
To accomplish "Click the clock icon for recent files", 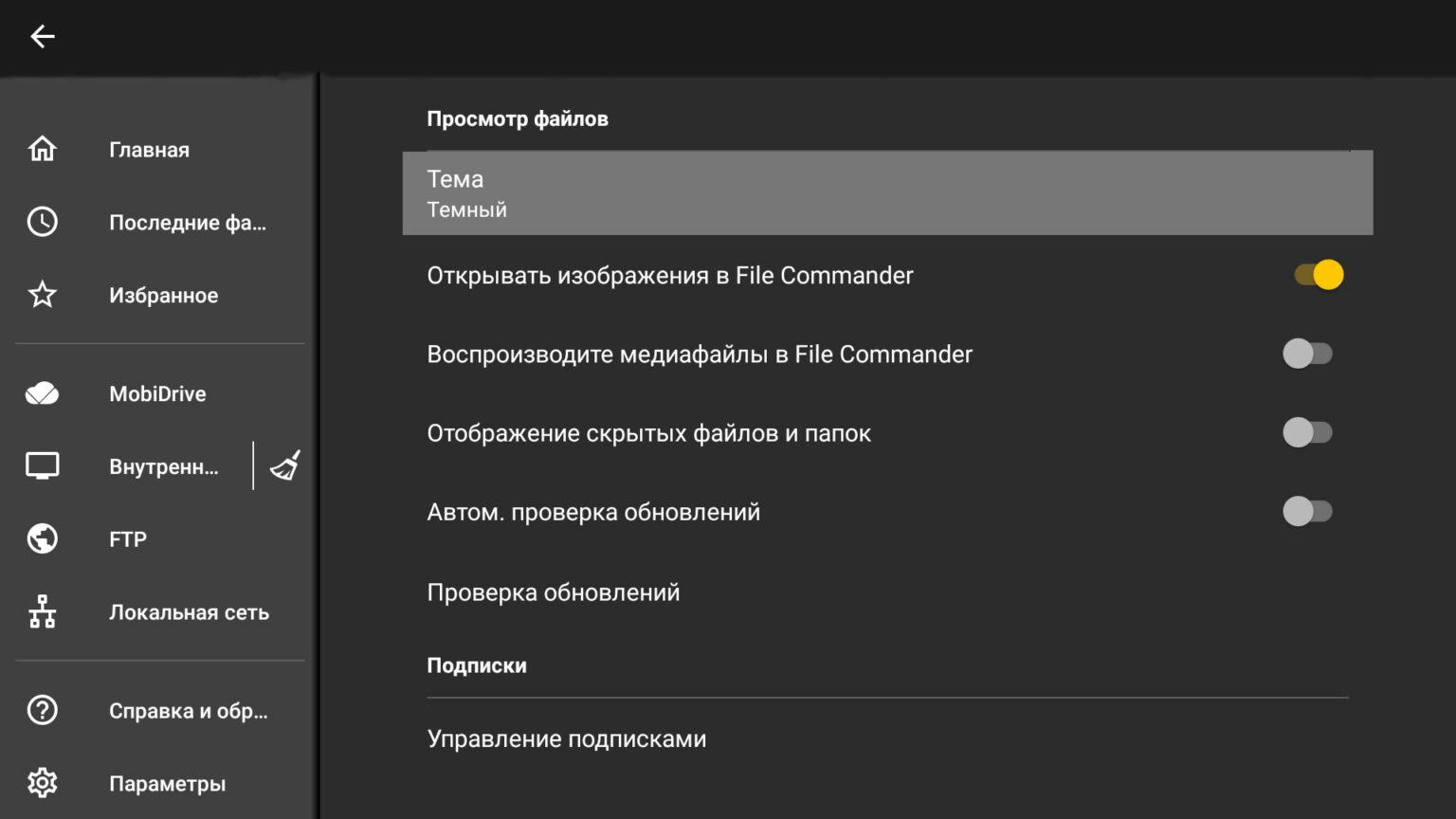I will (x=43, y=222).
